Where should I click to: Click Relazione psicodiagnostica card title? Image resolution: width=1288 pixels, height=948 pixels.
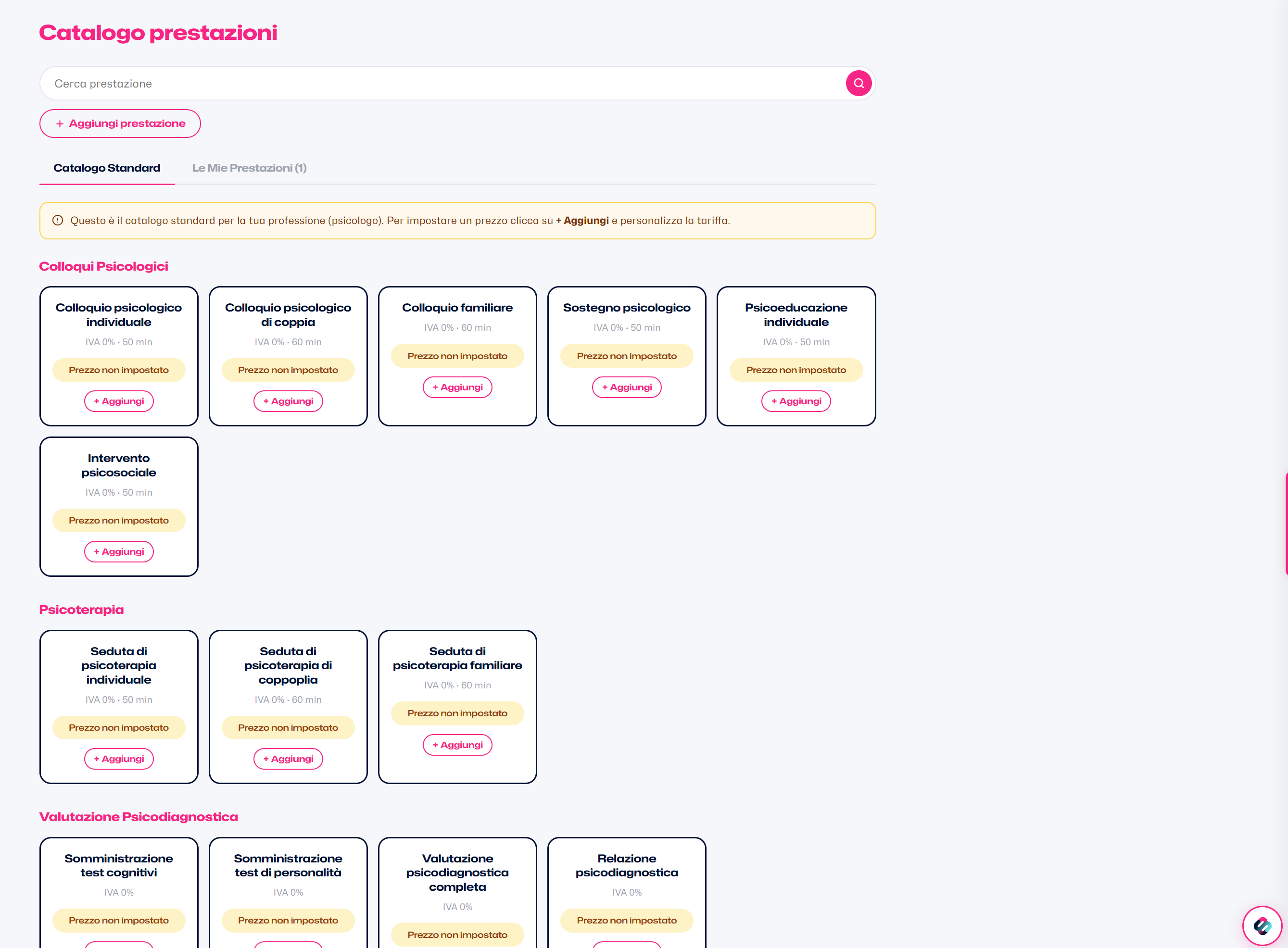[627, 865]
